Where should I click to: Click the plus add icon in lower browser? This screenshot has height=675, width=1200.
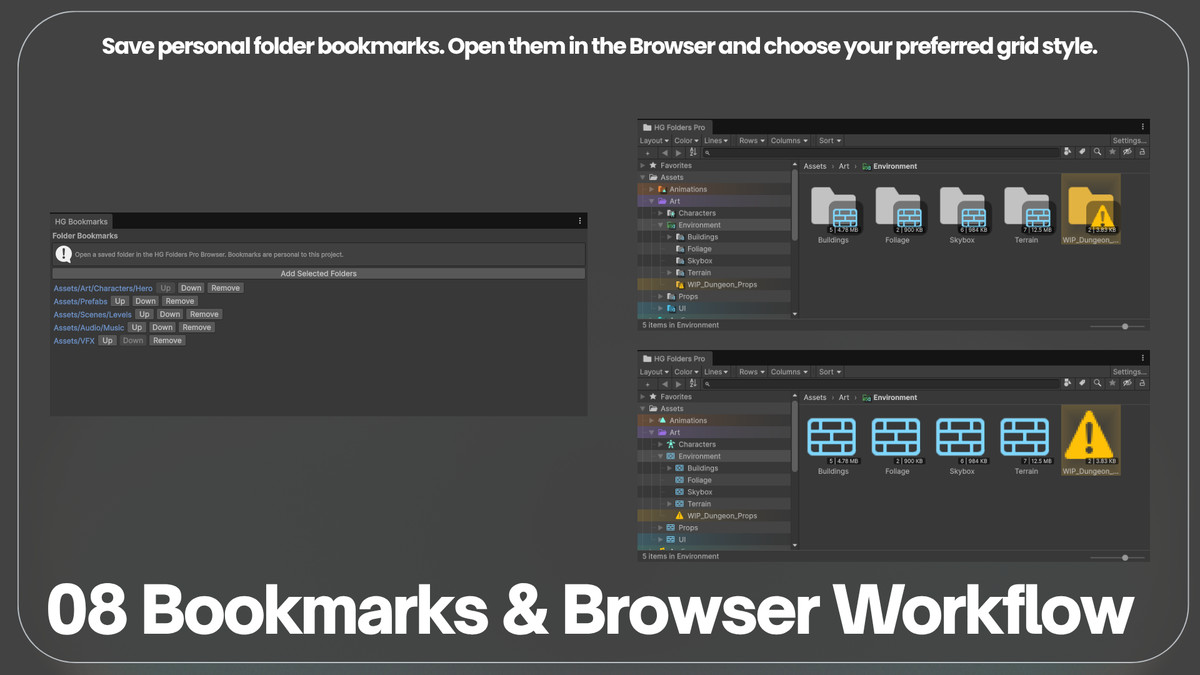coord(647,384)
